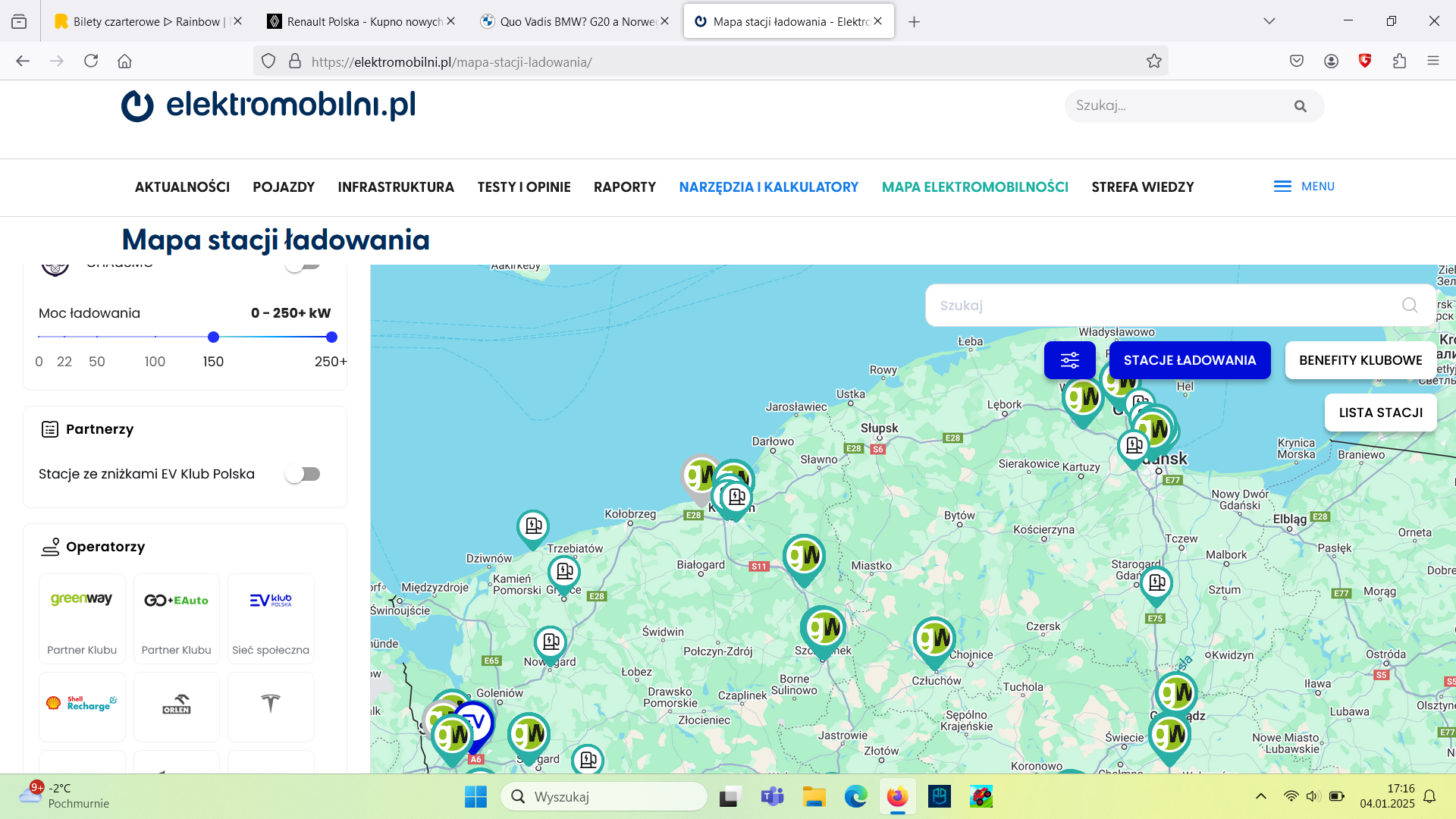Open Microsoft Teams from the taskbar

click(x=772, y=796)
